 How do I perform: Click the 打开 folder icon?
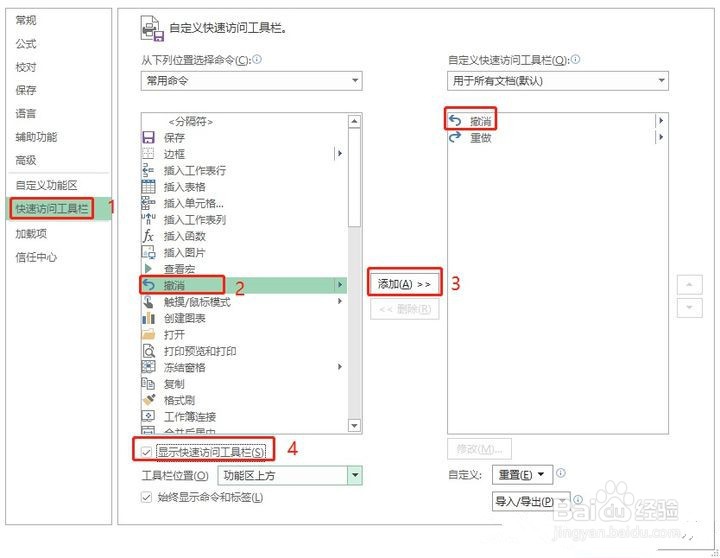148,334
